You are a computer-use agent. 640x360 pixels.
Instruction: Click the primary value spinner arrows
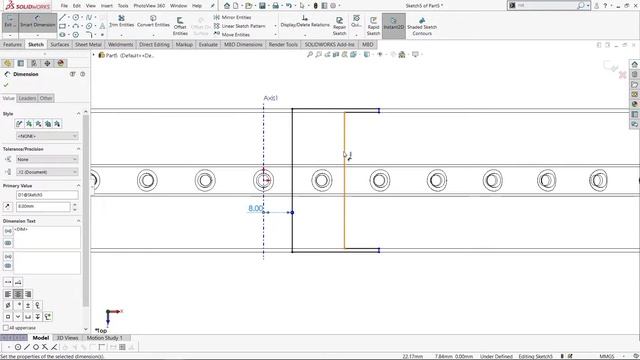75,207
